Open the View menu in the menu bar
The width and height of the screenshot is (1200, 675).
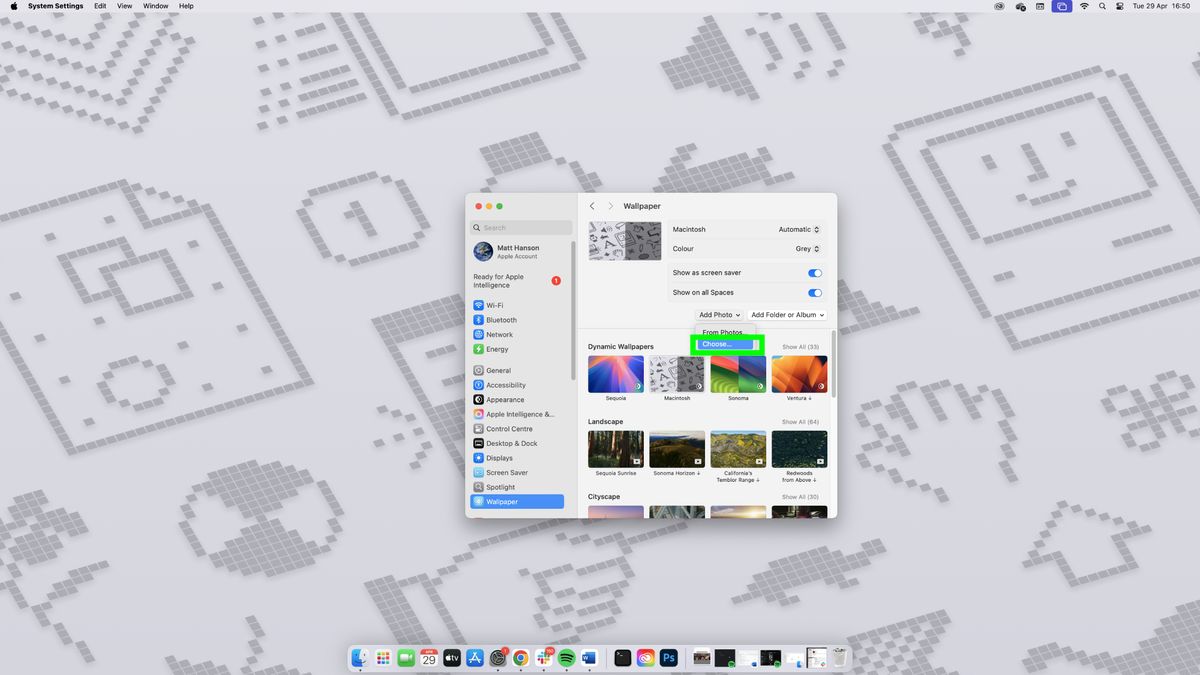tap(124, 6)
